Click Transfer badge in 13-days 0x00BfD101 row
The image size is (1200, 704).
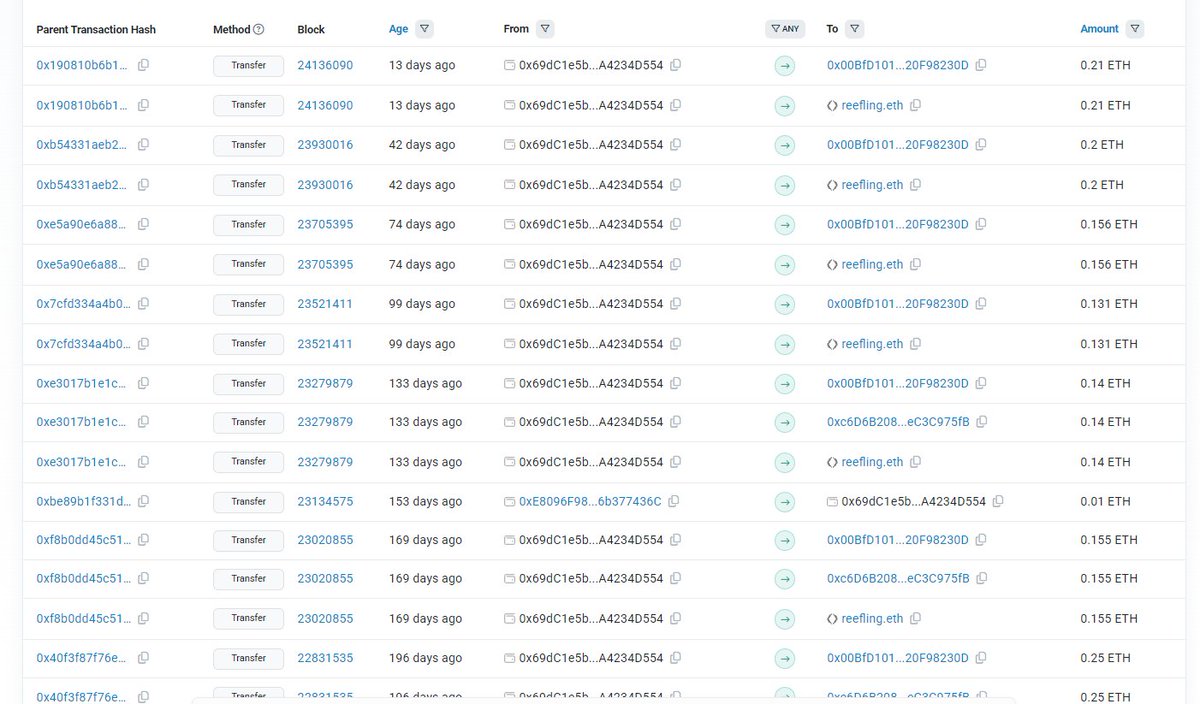[x=248, y=65]
